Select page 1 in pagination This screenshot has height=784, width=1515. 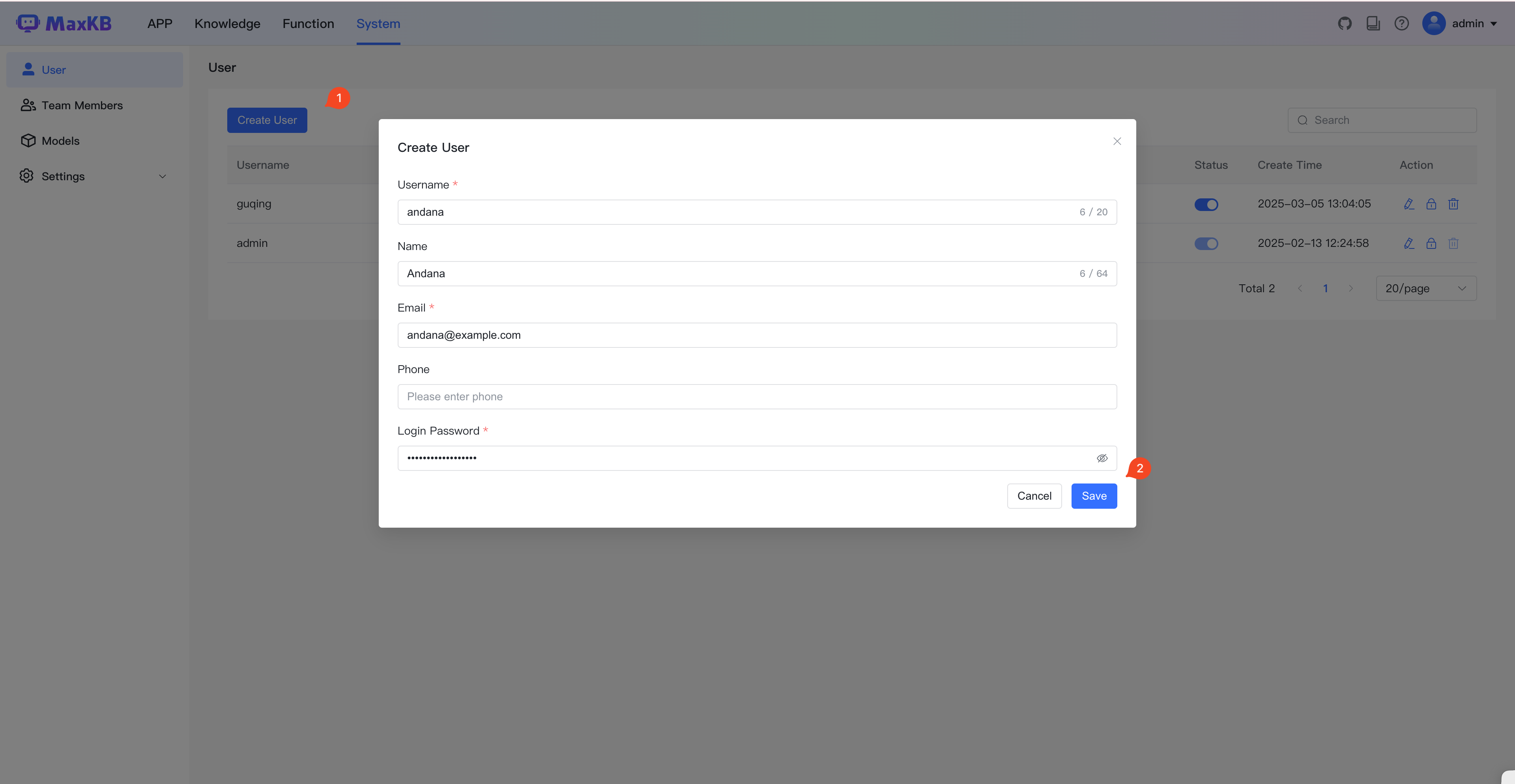point(1325,289)
